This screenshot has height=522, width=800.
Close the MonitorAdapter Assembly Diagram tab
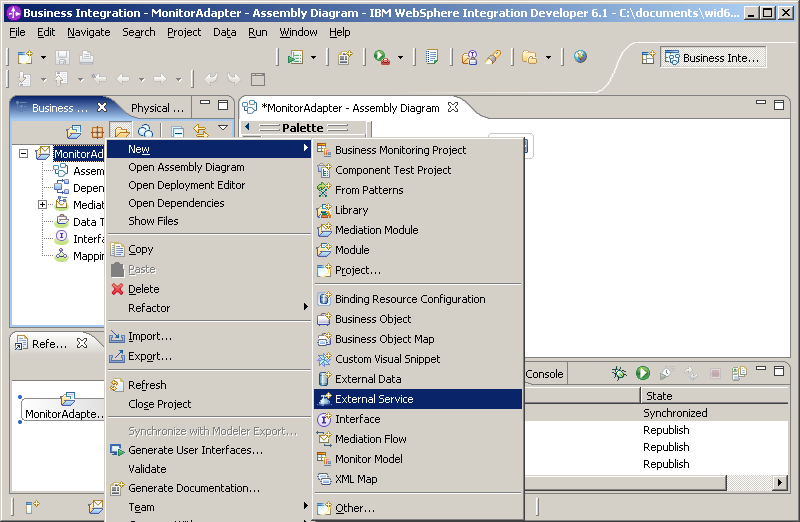coord(453,107)
